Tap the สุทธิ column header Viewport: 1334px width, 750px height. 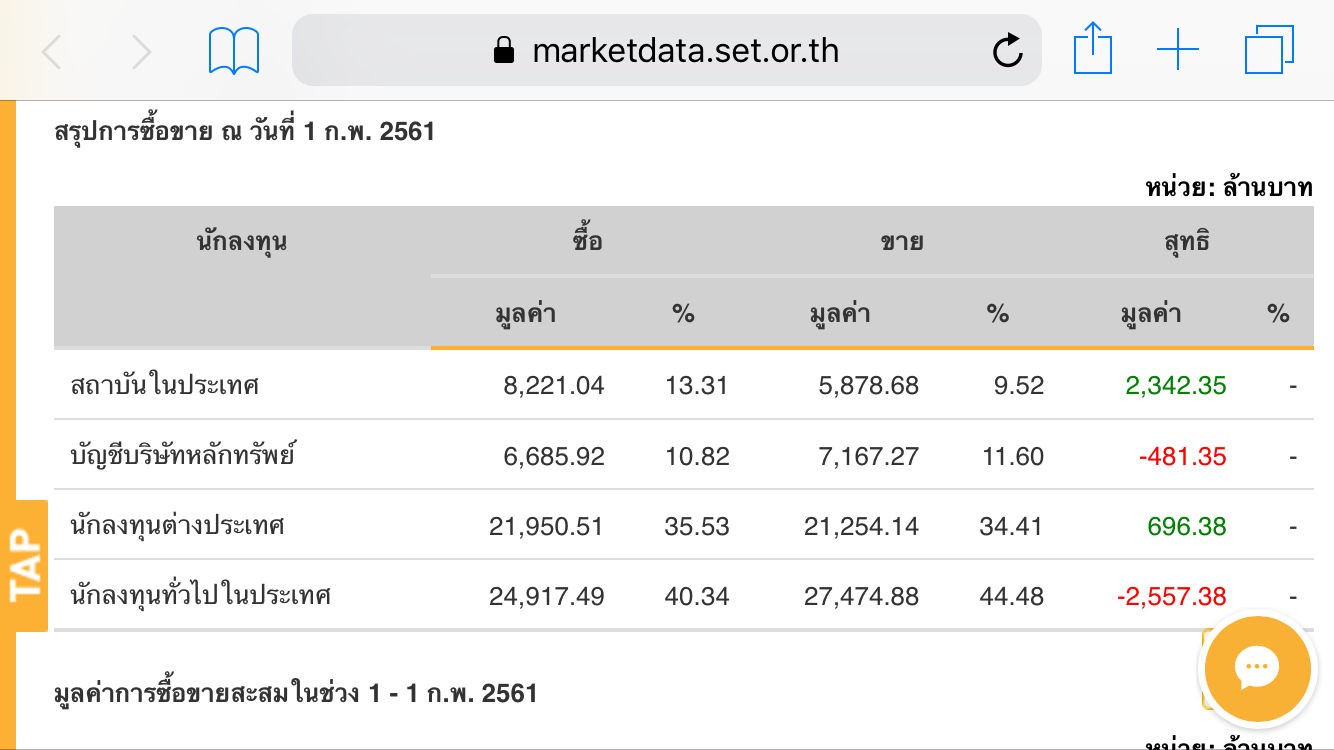(x=1187, y=241)
